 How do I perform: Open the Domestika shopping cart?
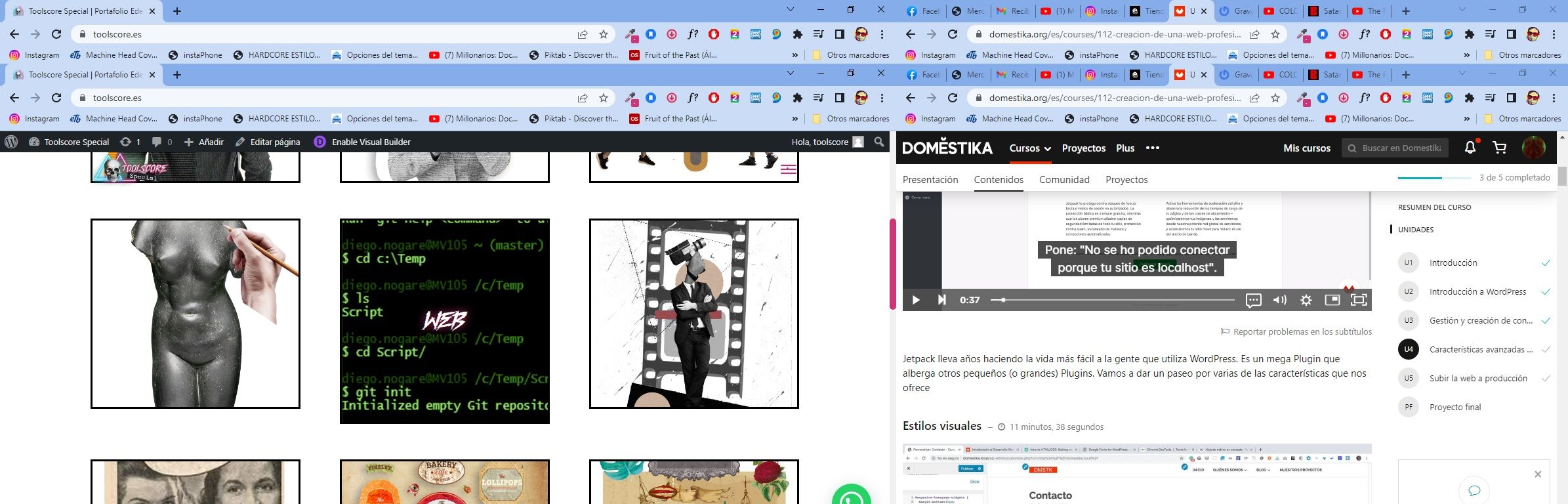(x=1500, y=148)
